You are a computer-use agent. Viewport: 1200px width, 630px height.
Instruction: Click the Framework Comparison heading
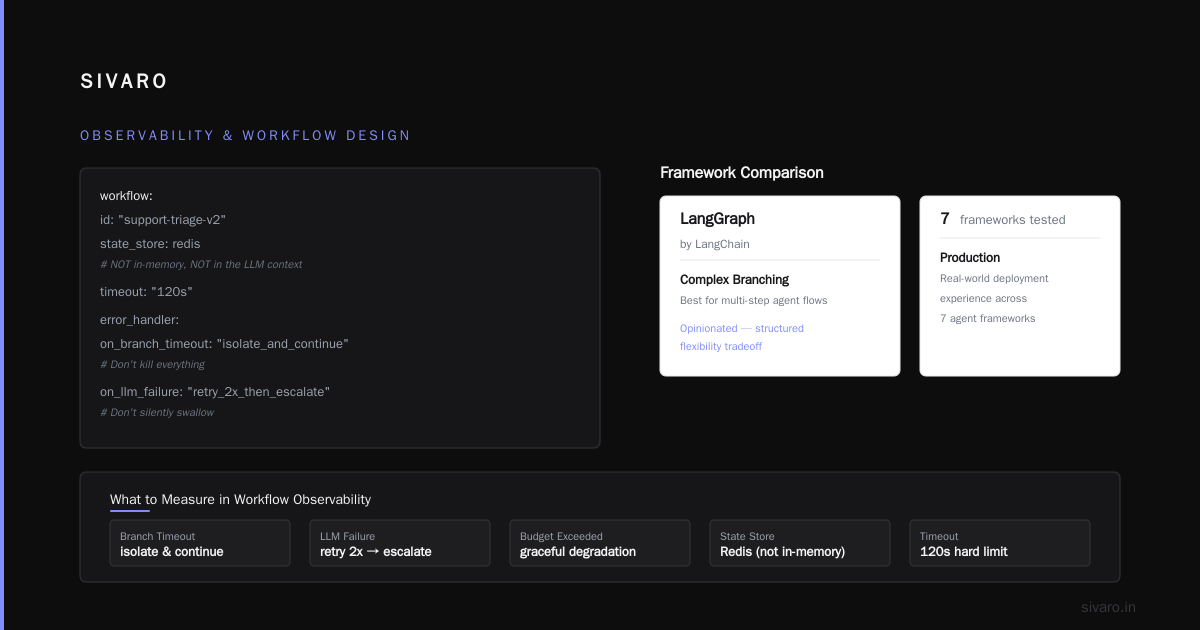point(742,173)
